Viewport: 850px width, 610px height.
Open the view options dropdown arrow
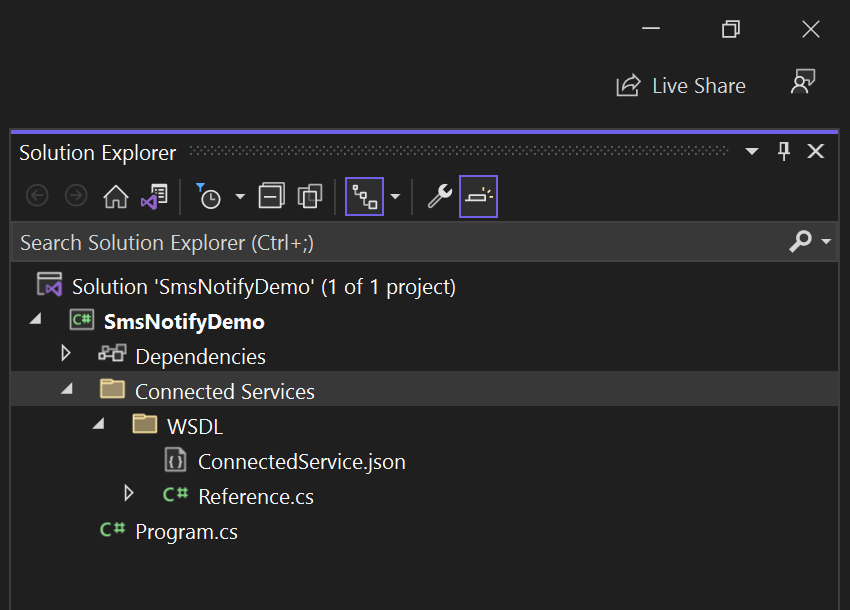pos(395,197)
